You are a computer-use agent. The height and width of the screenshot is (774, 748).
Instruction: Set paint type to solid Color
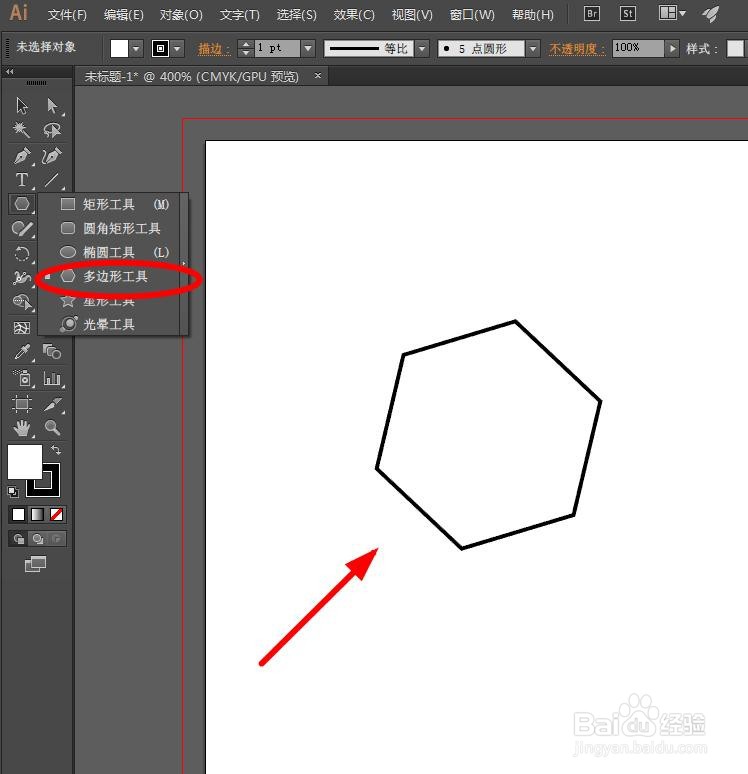click(x=18, y=514)
